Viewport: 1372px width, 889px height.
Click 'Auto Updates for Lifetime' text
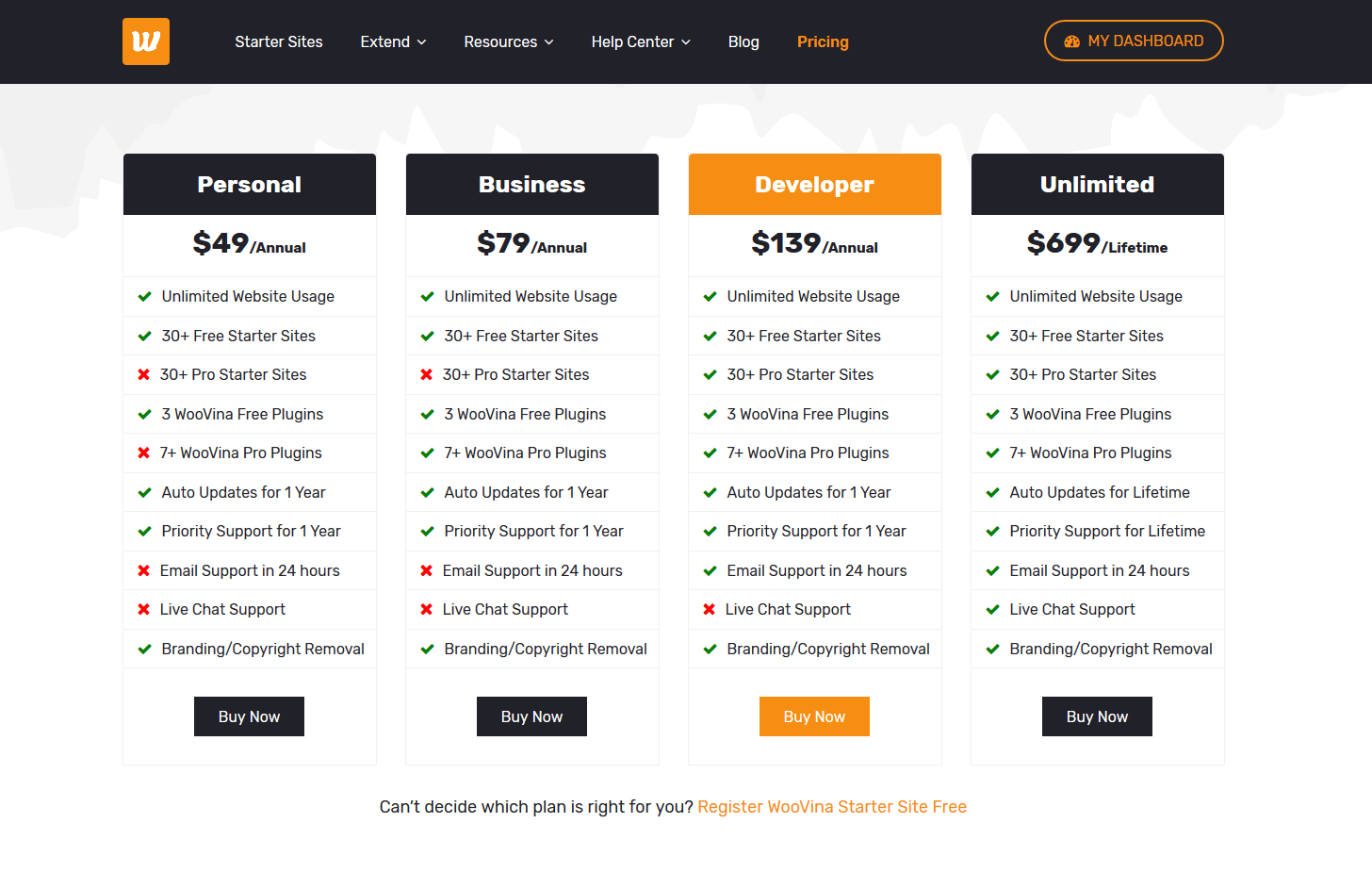[x=1100, y=492]
